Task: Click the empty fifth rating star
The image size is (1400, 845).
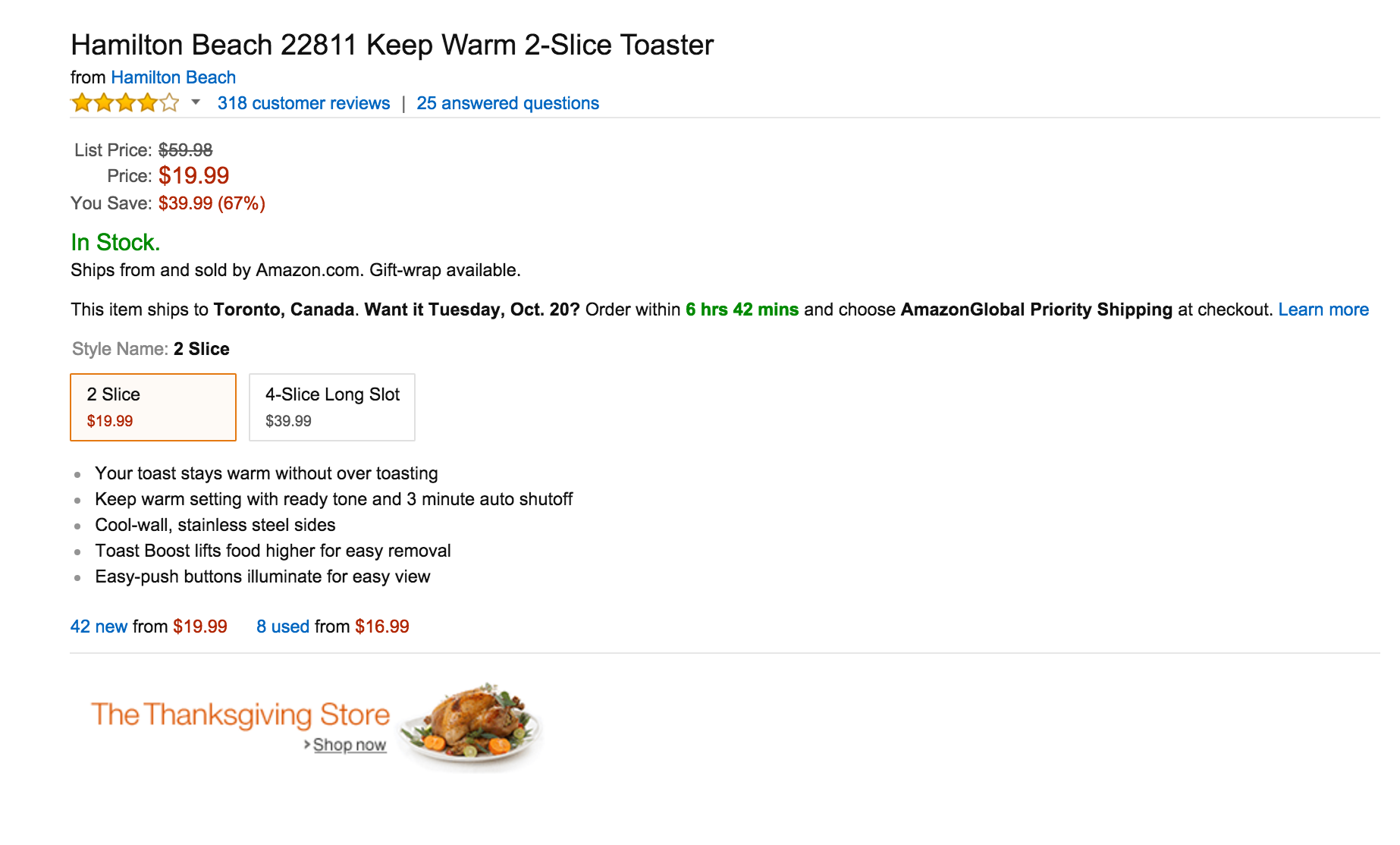Action: coord(170,103)
